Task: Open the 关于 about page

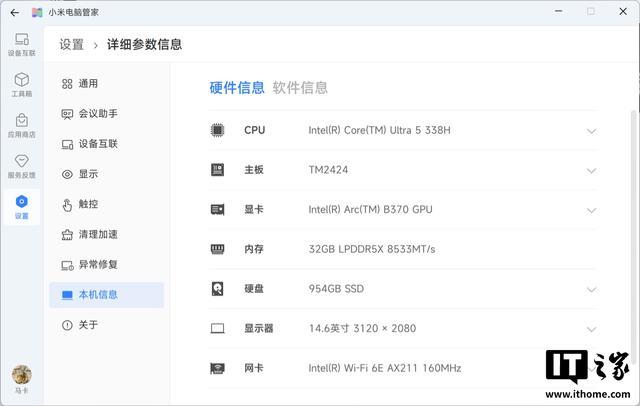Action: pos(88,325)
